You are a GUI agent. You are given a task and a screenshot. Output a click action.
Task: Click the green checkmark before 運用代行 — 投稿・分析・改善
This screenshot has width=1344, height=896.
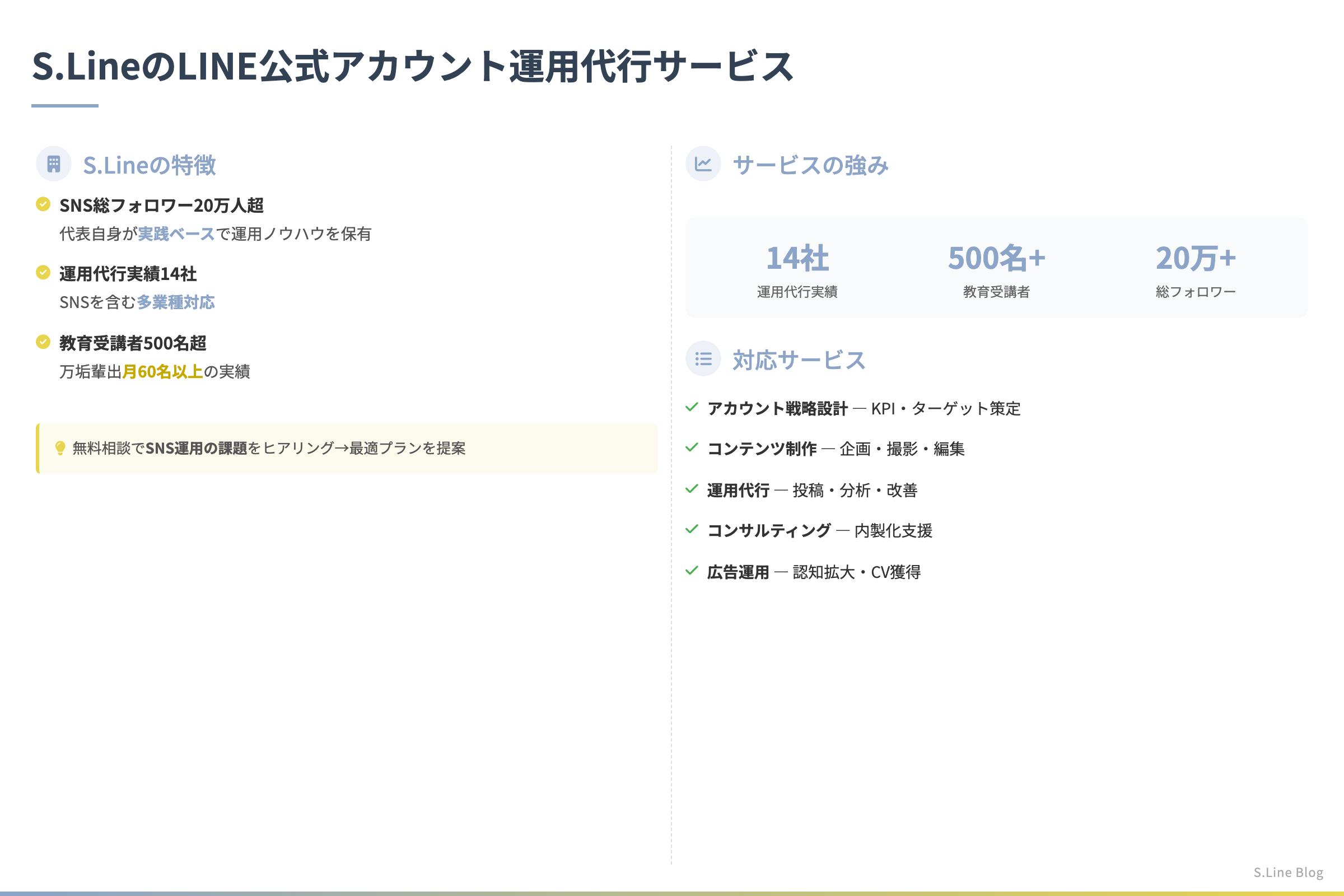(x=692, y=488)
